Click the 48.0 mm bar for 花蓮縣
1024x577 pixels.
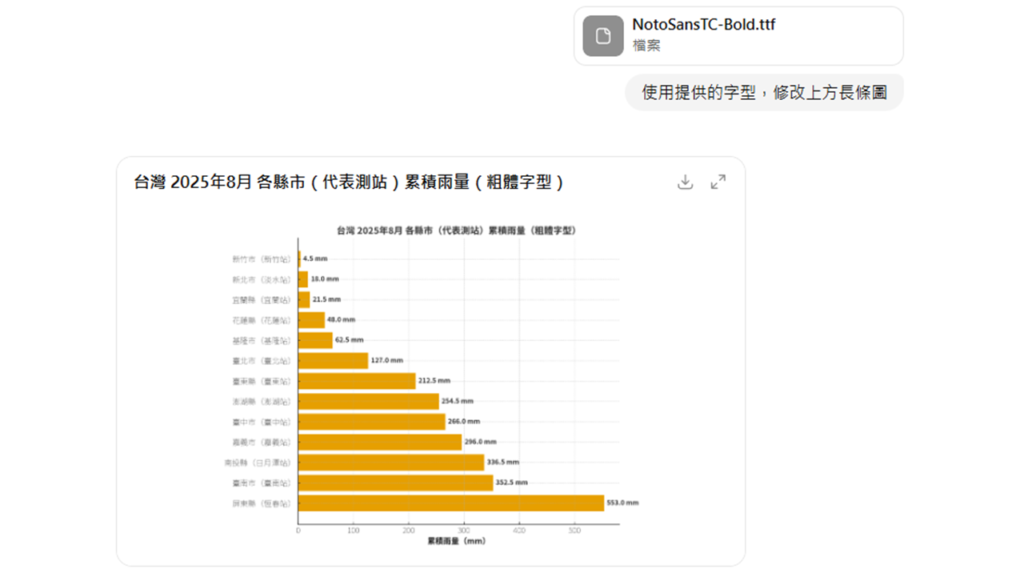coord(312,320)
